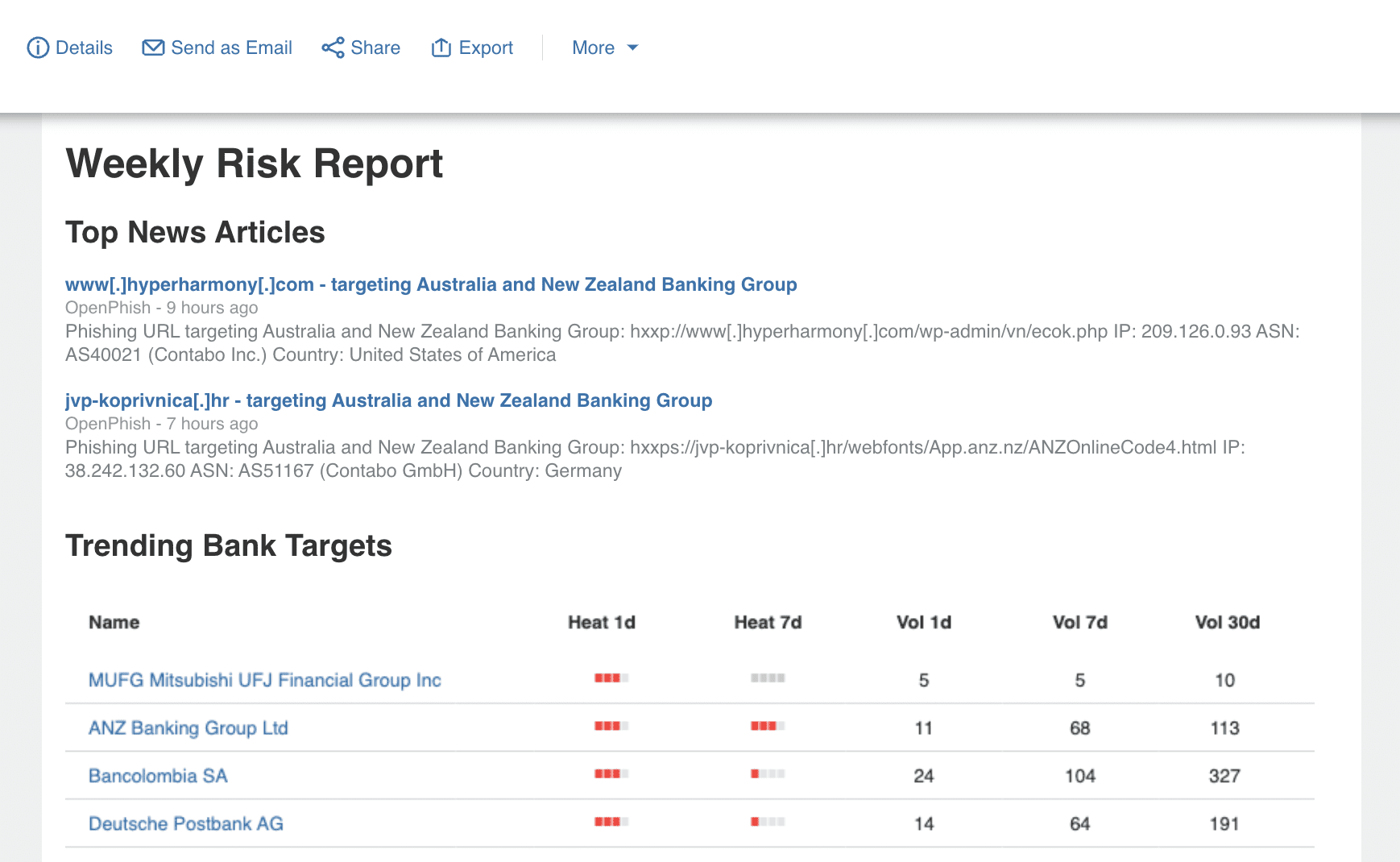Click ANZ Vol 7d value 68
Screen dimensions: 1400x862
point(1080,728)
